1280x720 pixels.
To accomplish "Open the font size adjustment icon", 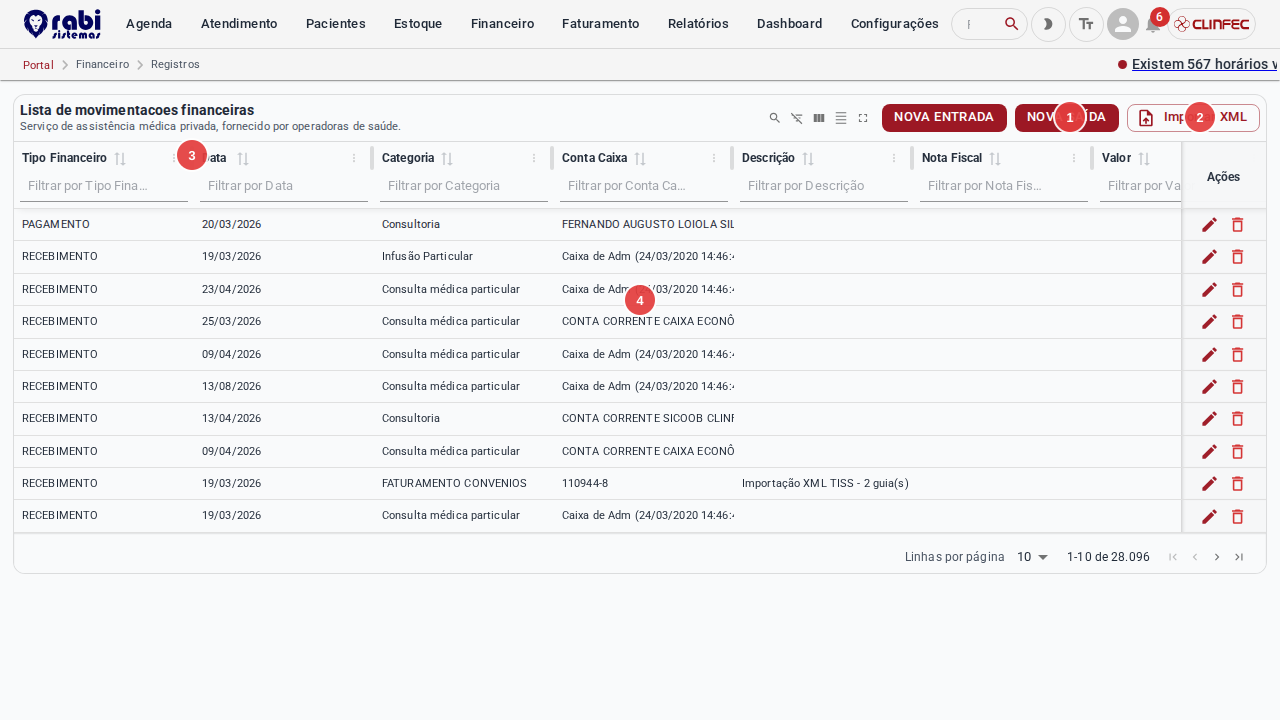I will coord(1086,24).
